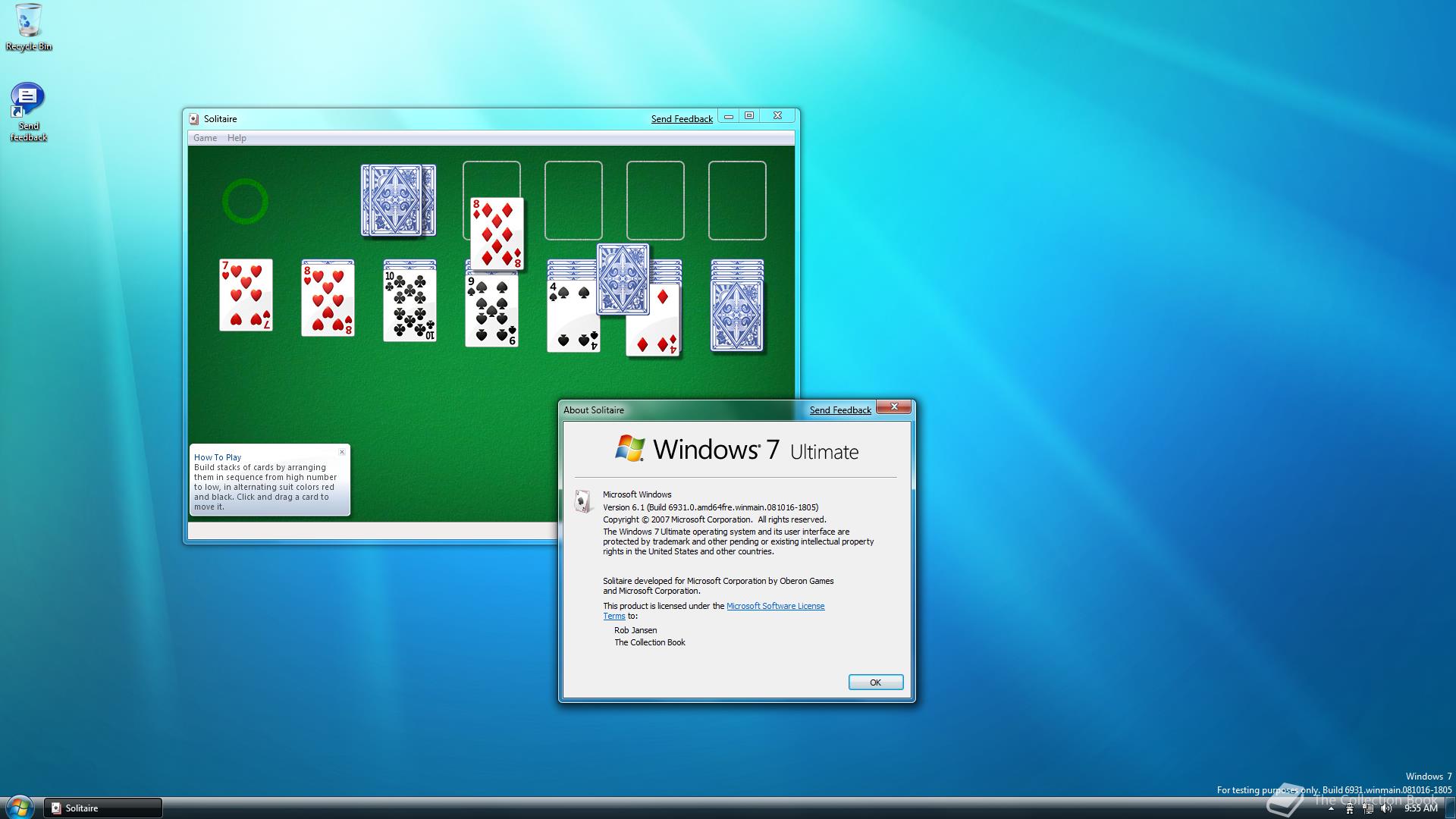
Task: Select the 9 of spades card
Action: click(491, 310)
